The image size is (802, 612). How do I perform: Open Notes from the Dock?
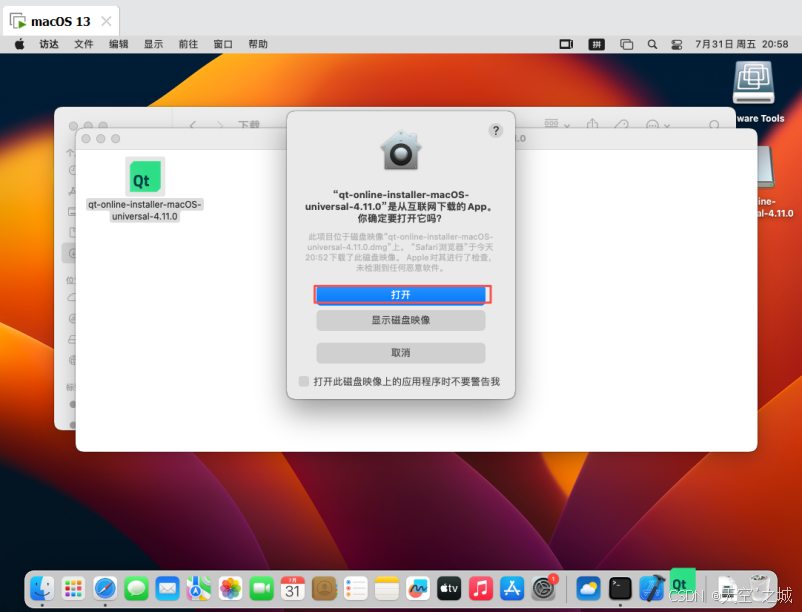pos(387,589)
